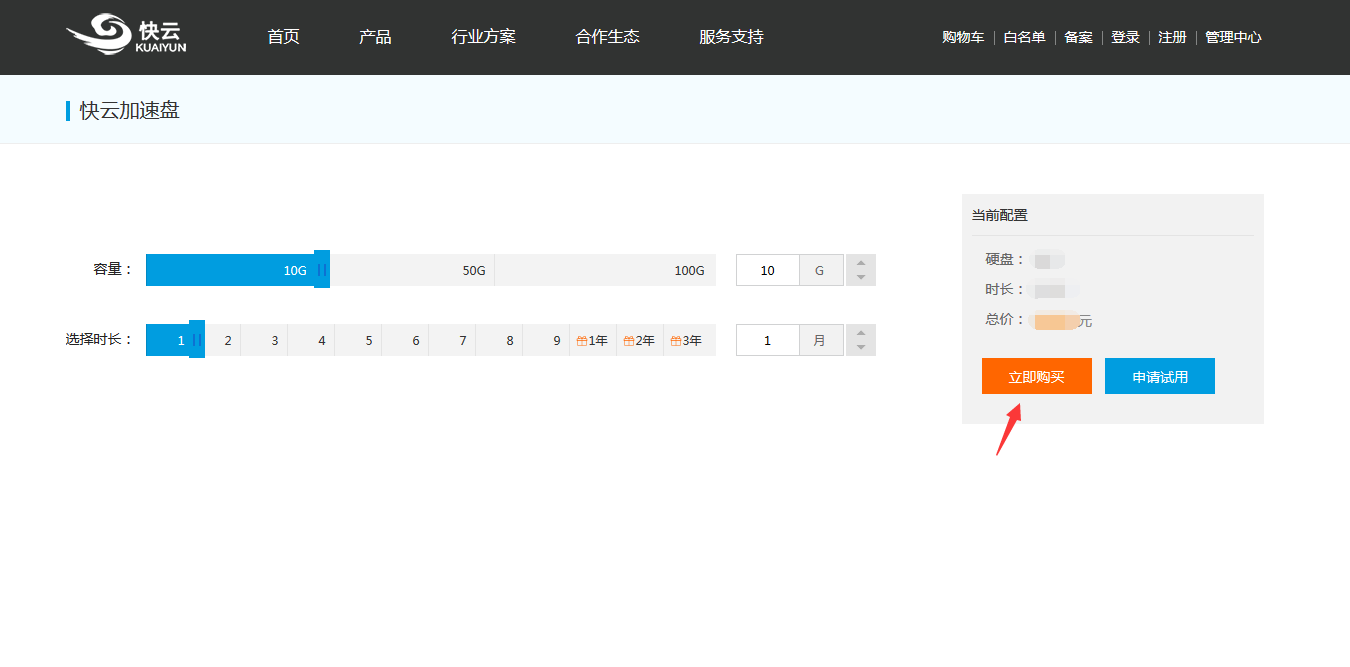
Task: Click the gift icon for 1年 duration
Action: pos(582,341)
